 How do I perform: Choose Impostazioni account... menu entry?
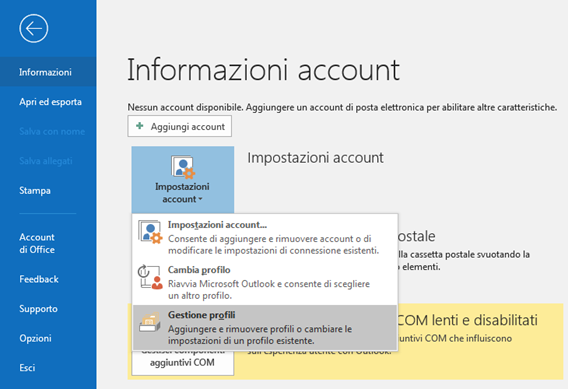[265, 237]
